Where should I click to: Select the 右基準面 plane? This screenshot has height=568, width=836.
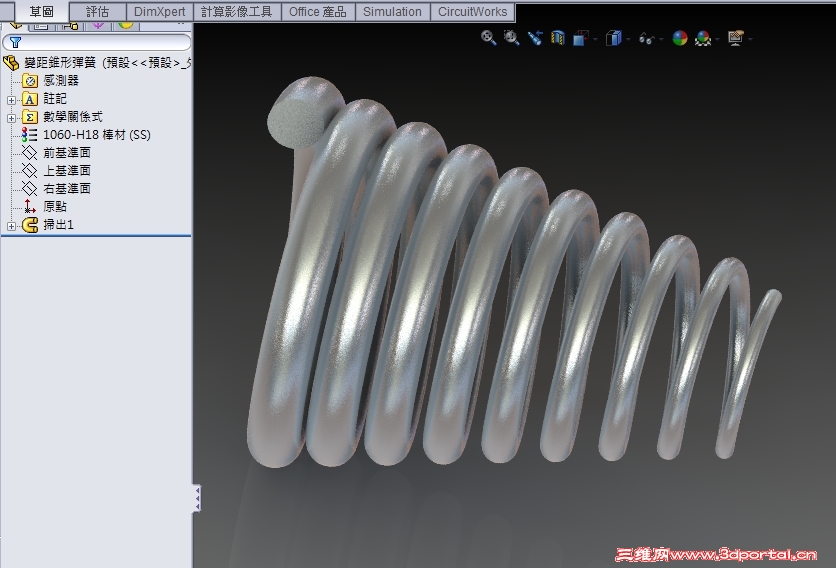point(67,189)
